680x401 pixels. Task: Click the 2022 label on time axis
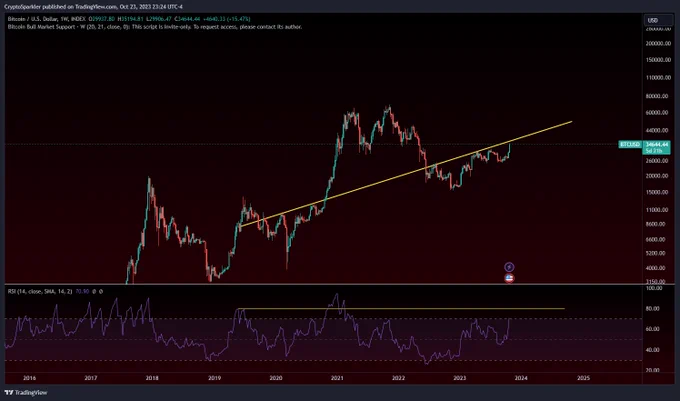(399, 378)
